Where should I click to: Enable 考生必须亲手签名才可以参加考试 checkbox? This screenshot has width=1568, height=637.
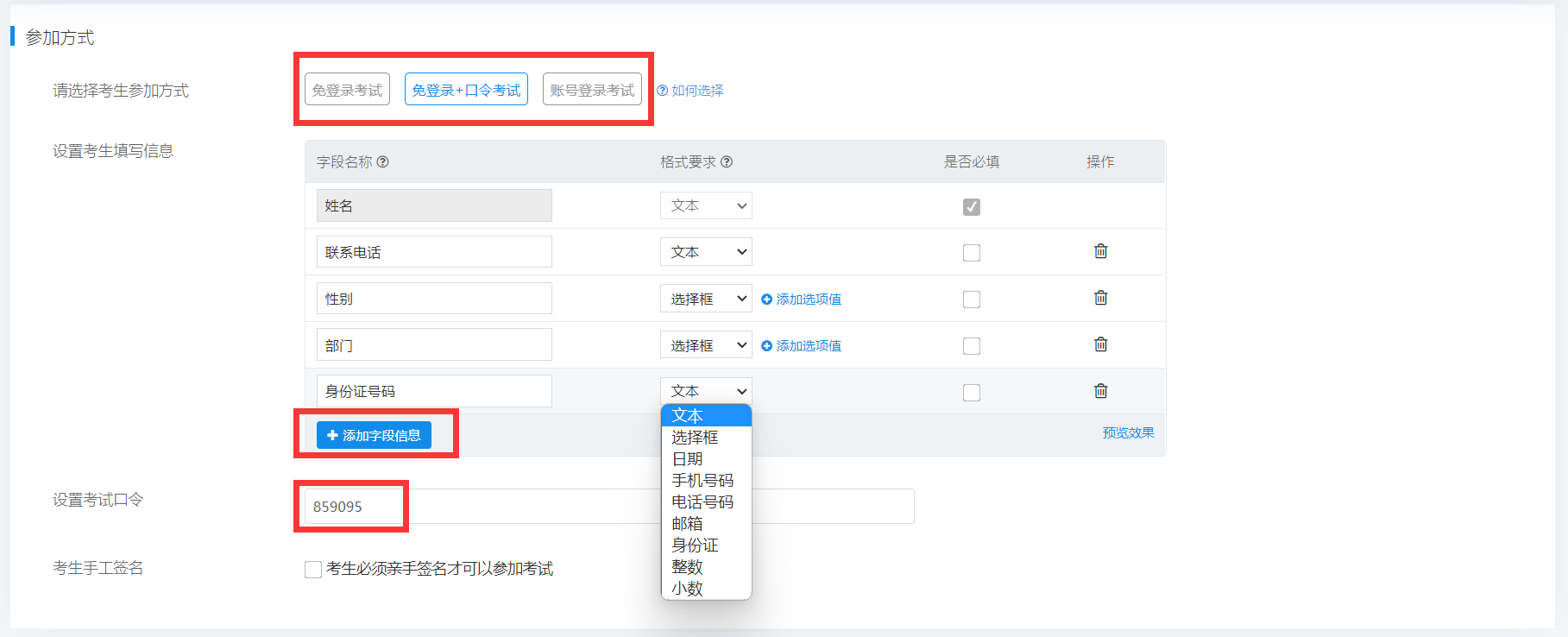(313, 570)
